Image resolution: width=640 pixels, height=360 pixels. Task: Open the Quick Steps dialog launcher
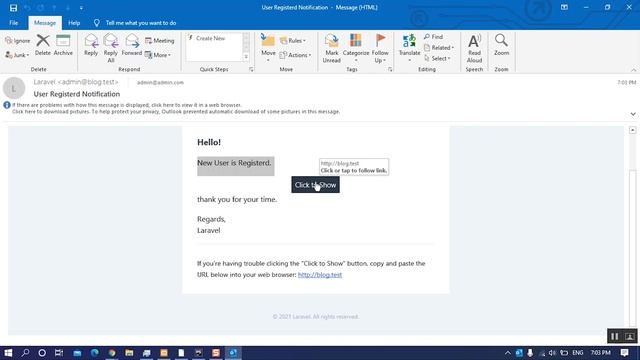tap(251, 69)
